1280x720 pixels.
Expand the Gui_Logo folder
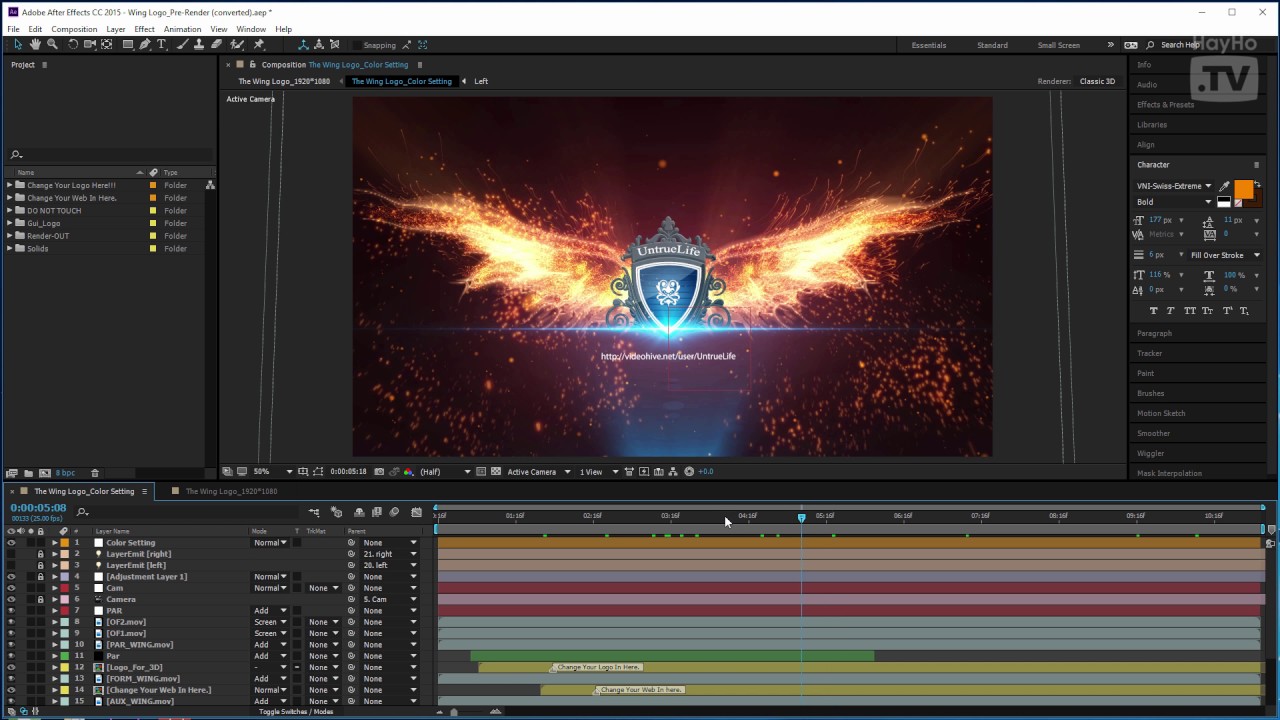tap(10, 223)
